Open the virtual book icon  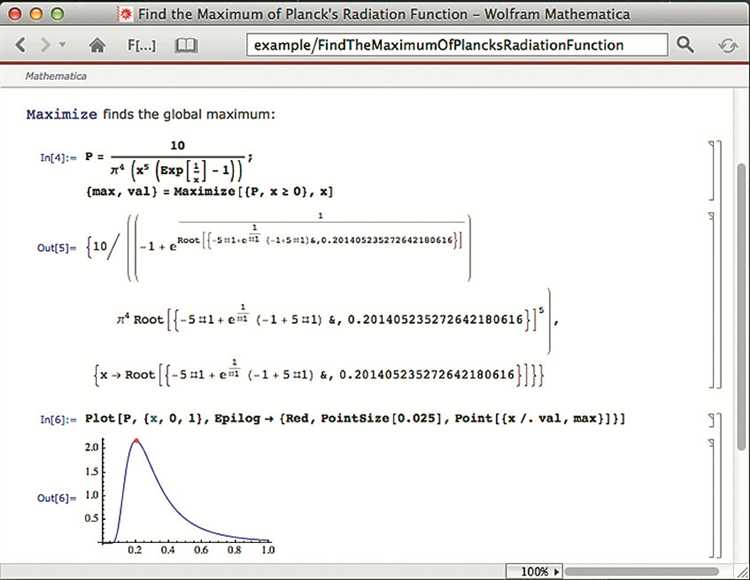tap(186, 45)
